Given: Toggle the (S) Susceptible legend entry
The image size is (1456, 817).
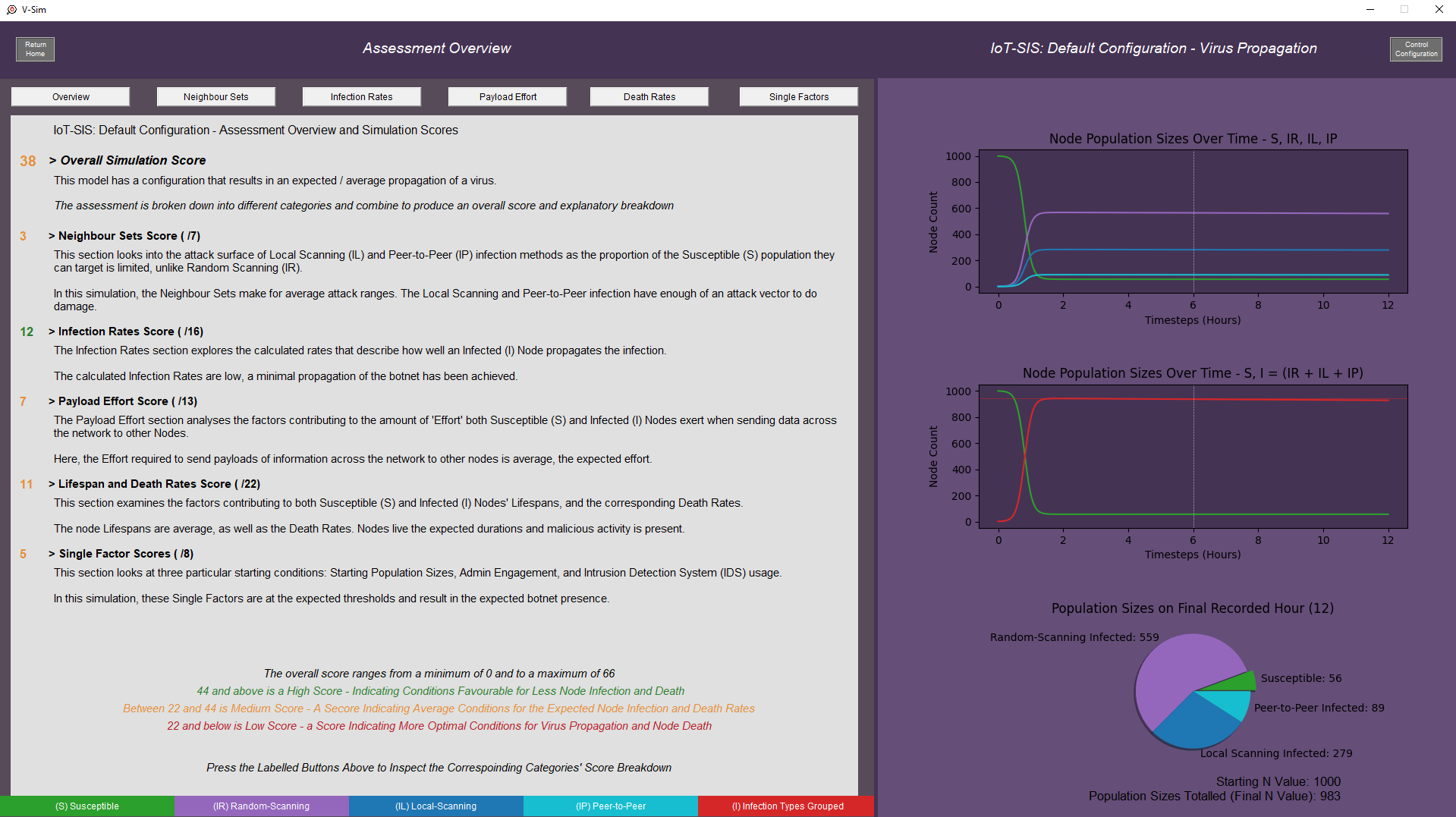Looking at the screenshot, I should [86, 806].
